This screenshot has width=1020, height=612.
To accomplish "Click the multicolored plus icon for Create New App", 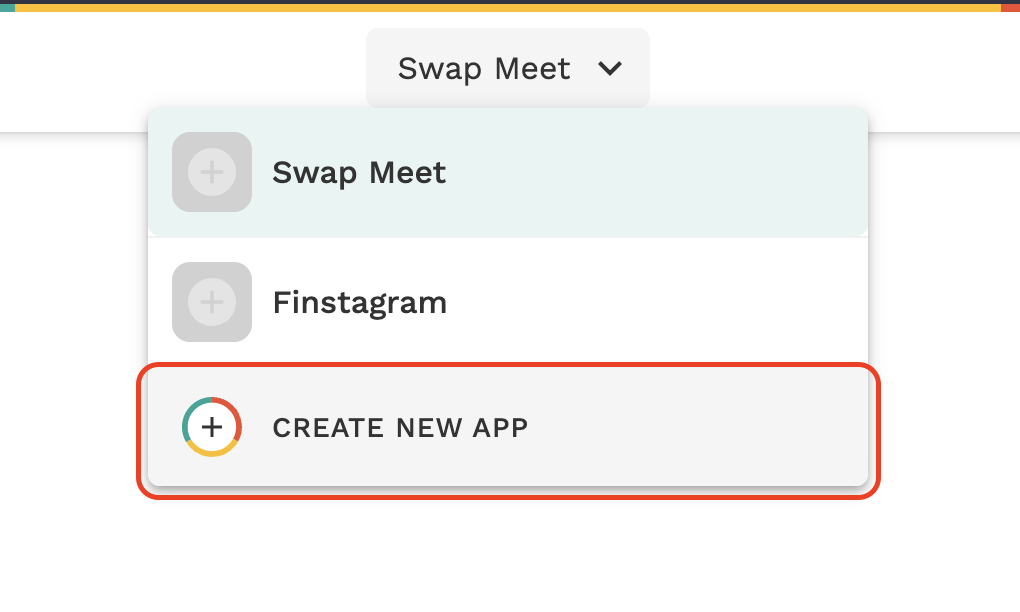I will [x=211, y=427].
